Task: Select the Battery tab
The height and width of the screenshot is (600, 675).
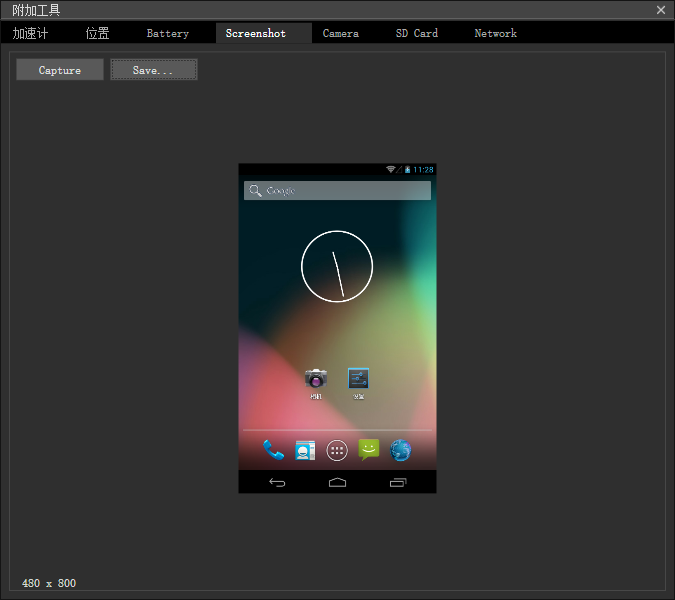Action: pos(168,33)
